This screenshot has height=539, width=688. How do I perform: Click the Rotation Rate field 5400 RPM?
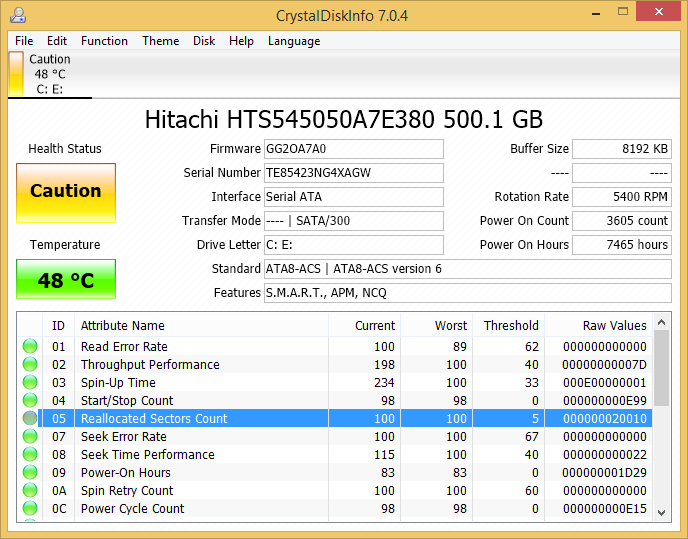[x=622, y=197]
